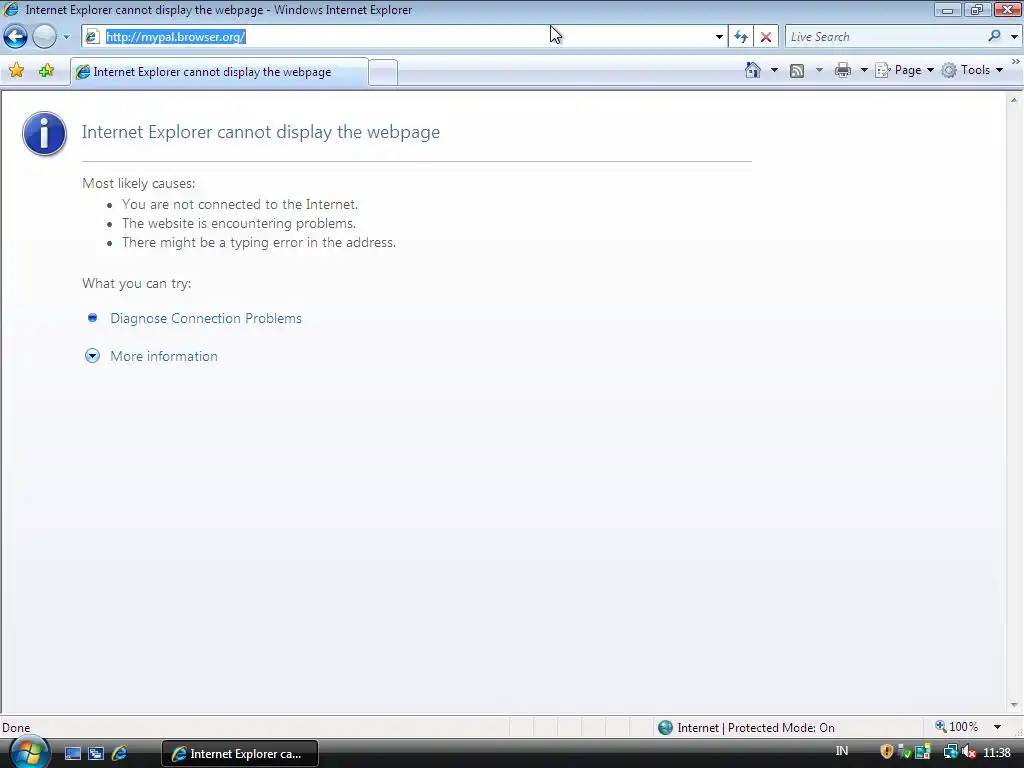
Task: Open the Windows Start orb
Action: (29, 752)
